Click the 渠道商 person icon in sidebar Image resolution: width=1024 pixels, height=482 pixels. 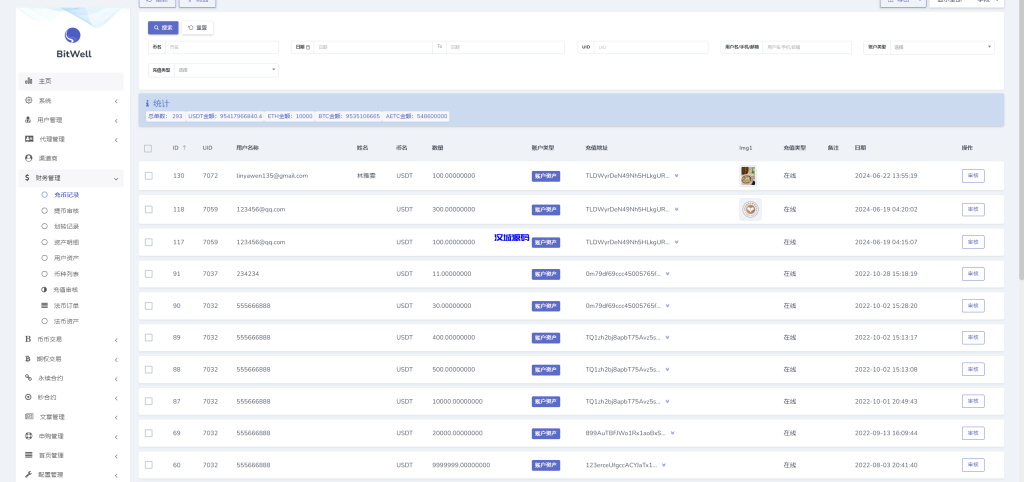[29, 158]
